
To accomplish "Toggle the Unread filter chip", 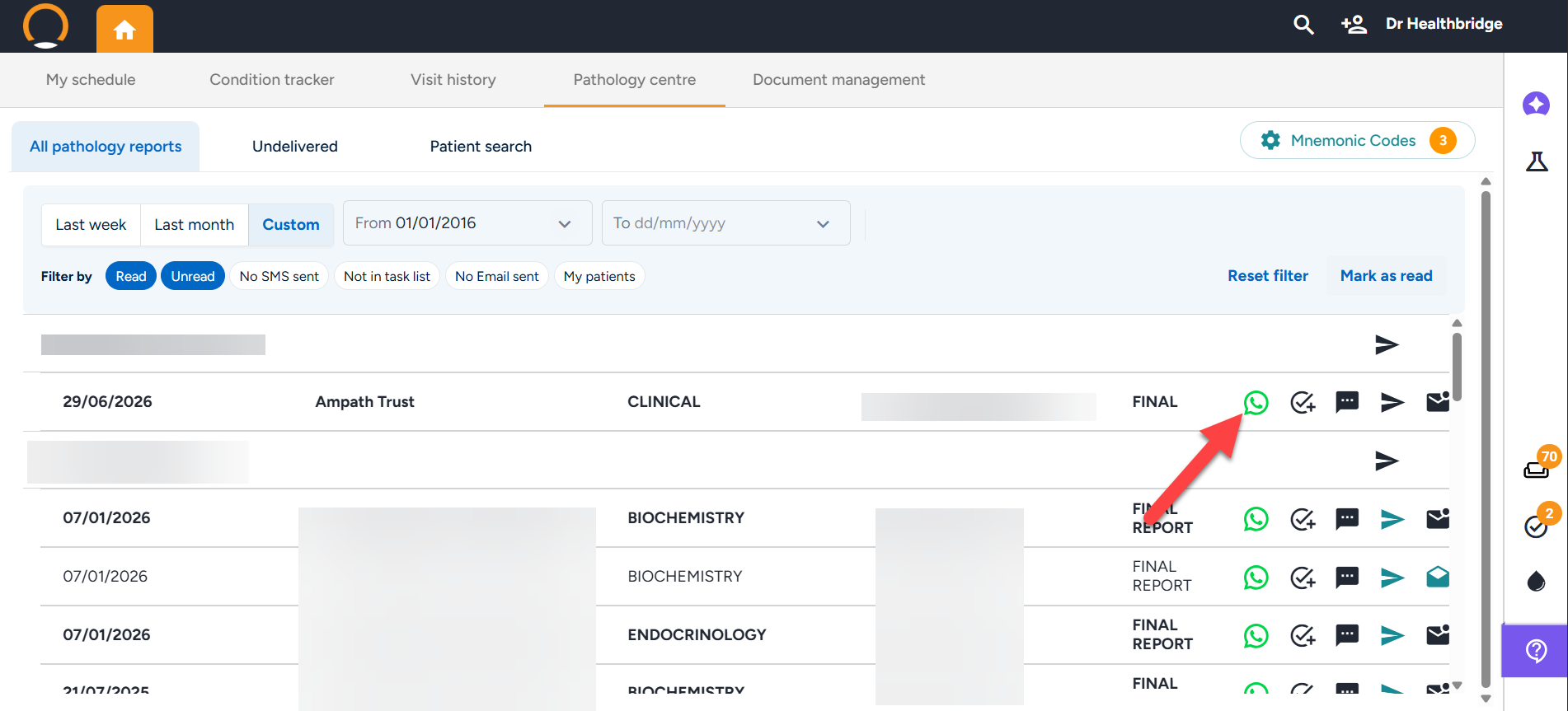I will coord(193,276).
